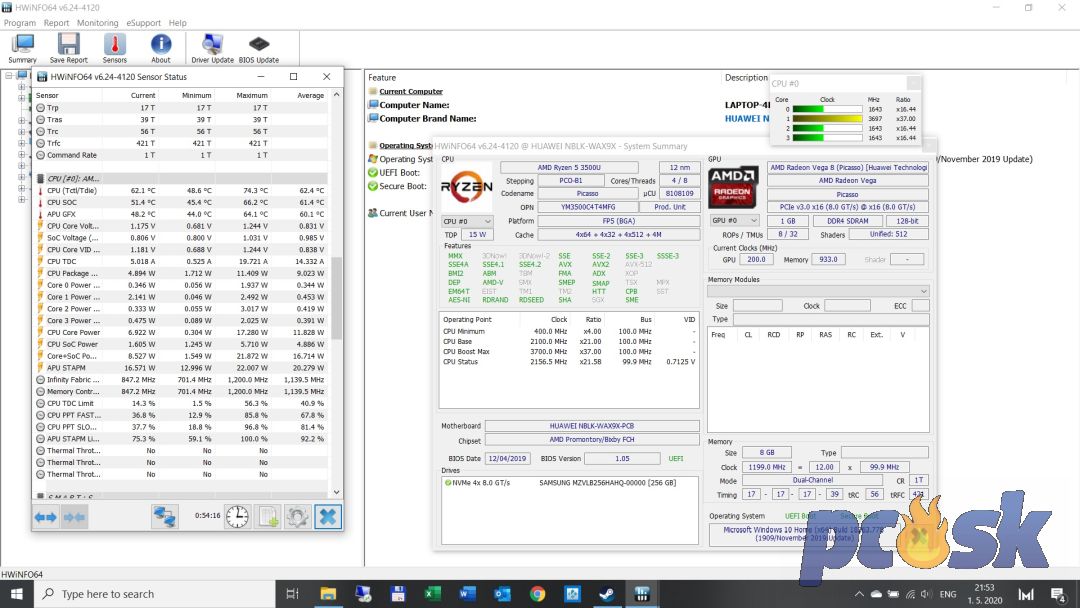Launch the Driver Update tool
Viewport: 1080px width, 608px height.
click(212, 48)
